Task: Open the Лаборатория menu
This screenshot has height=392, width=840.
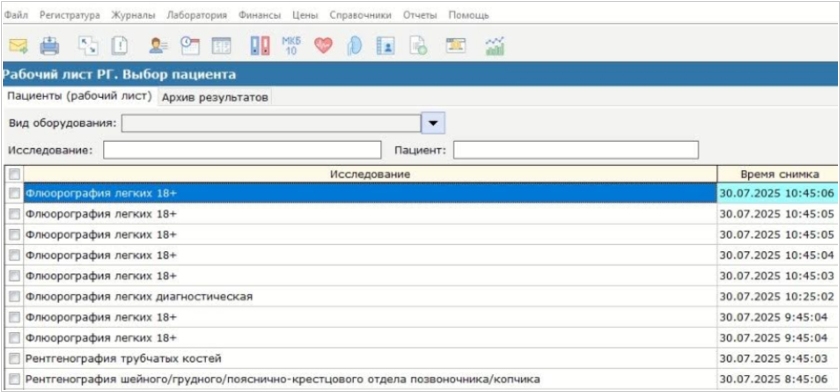Action: pos(197,16)
